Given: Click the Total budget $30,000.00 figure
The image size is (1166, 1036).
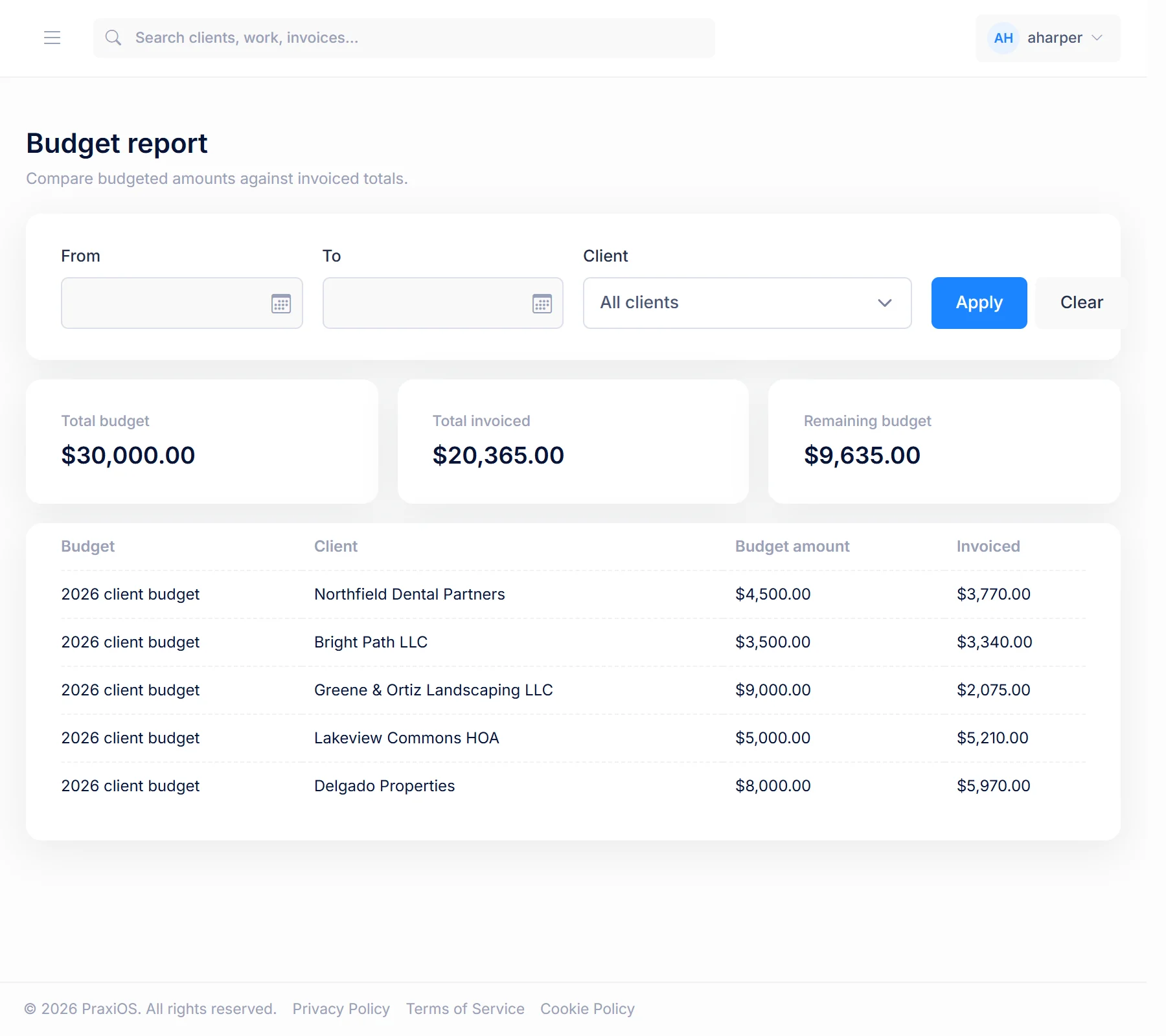Looking at the screenshot, I should click(x=128, y=455).
